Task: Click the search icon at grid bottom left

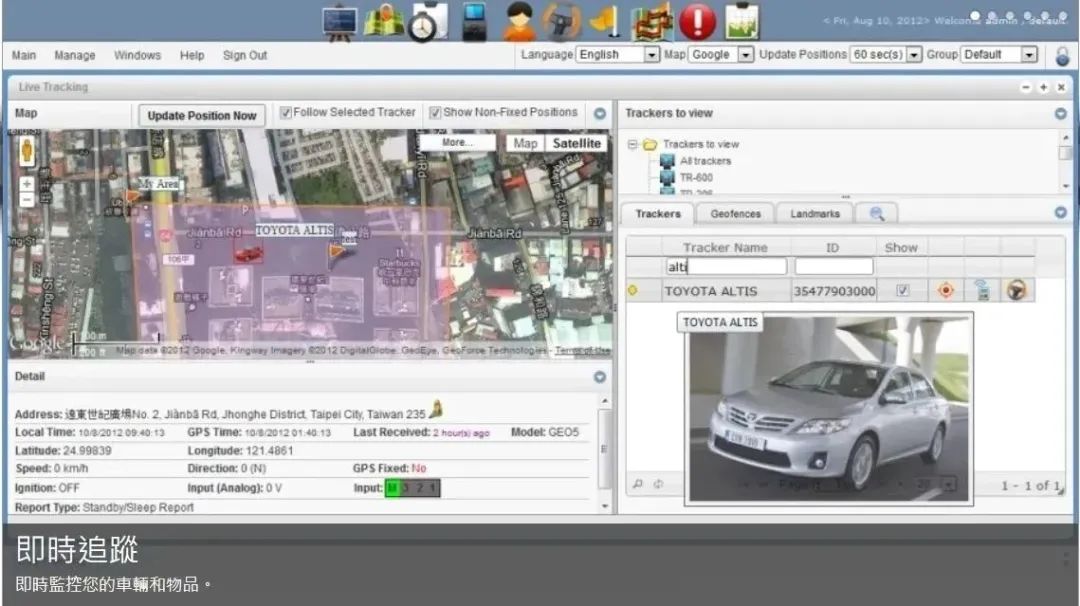Action: 638,484
